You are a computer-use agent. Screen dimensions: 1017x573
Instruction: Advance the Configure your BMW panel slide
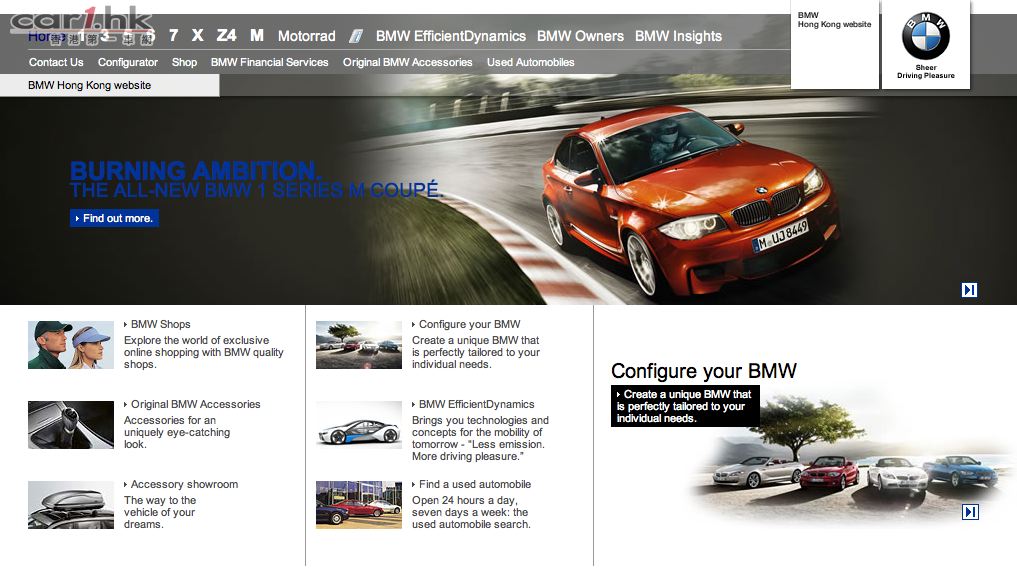[970, 512]
